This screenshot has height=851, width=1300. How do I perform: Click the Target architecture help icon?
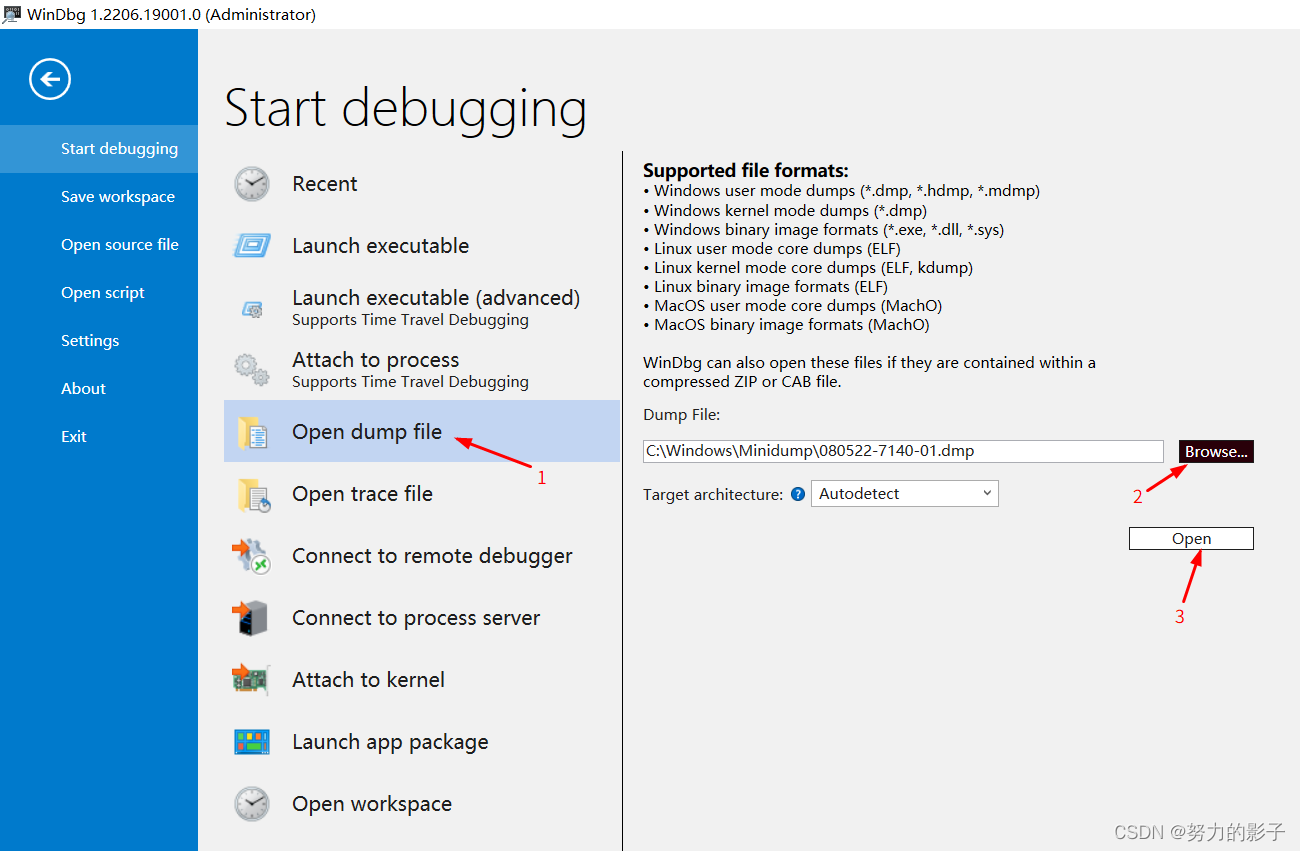pyautogui.click(x=798, y=494)
